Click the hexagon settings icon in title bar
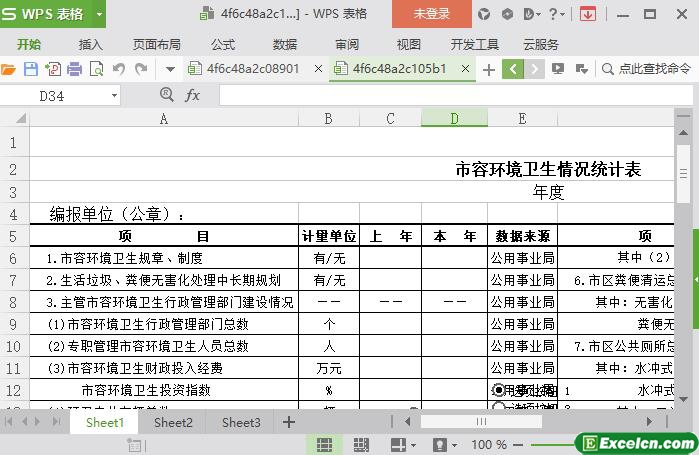This screenshot has width=699, height=455. 507,14
